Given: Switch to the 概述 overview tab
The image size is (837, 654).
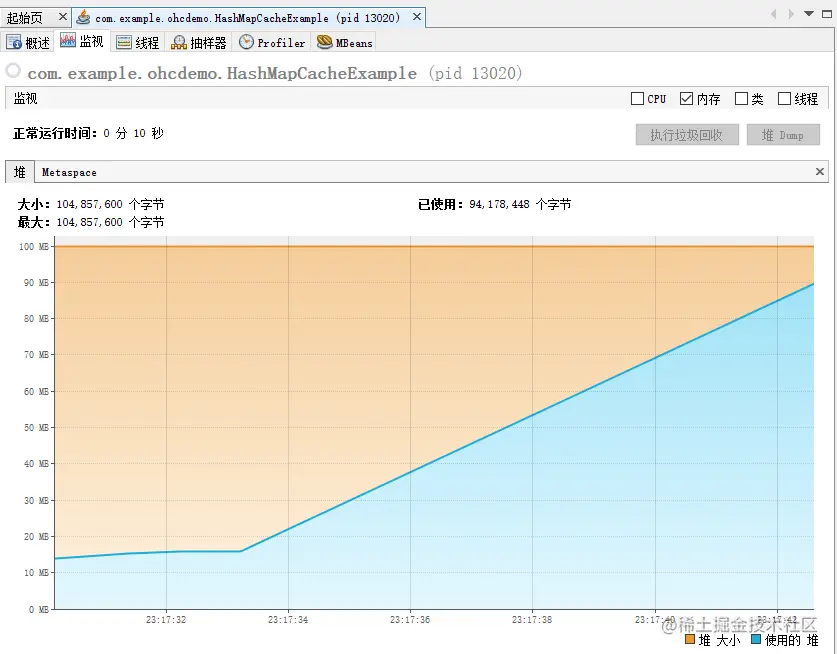Looking at the screenshot, I should pyautogui.click(x=28, y=42).
